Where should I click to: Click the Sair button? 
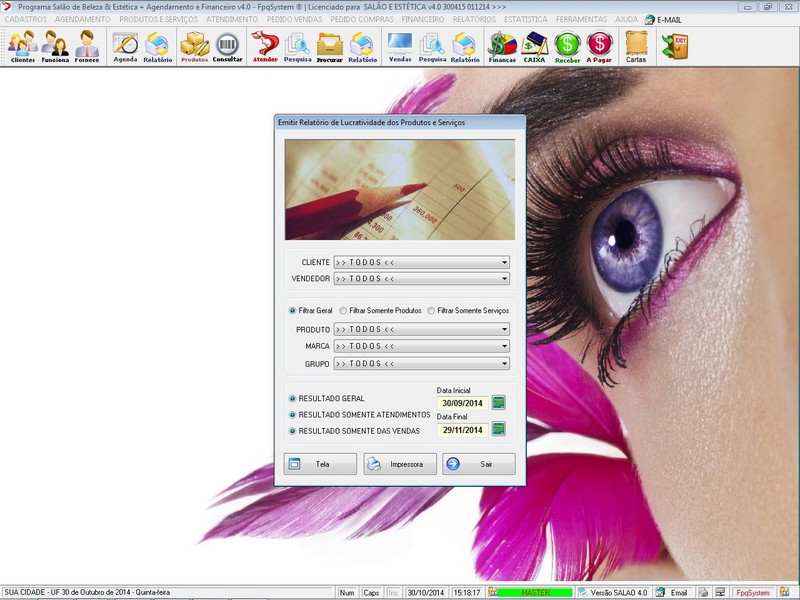tap(479, 464)
